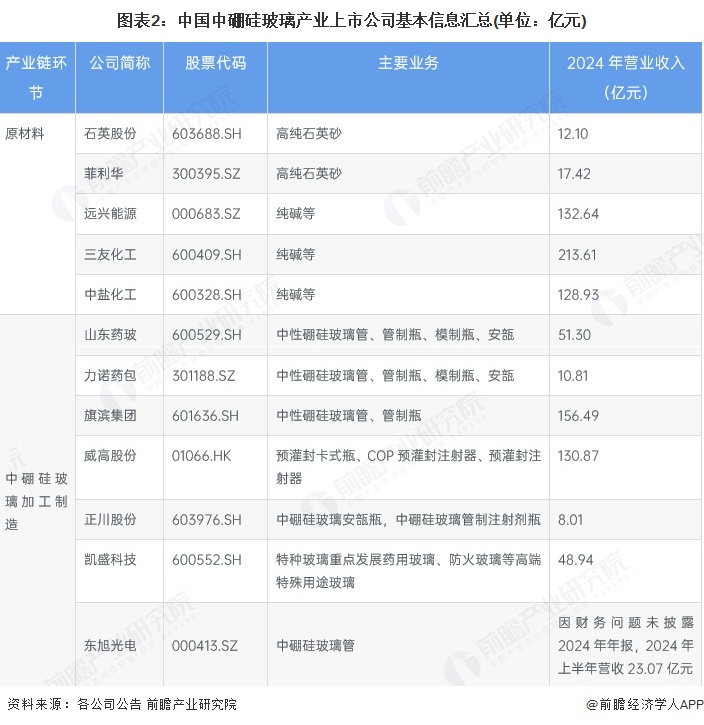This screenshot has height=725, width=704.
Task: Click the 资料来源 source line
Action: pos(122,704)
